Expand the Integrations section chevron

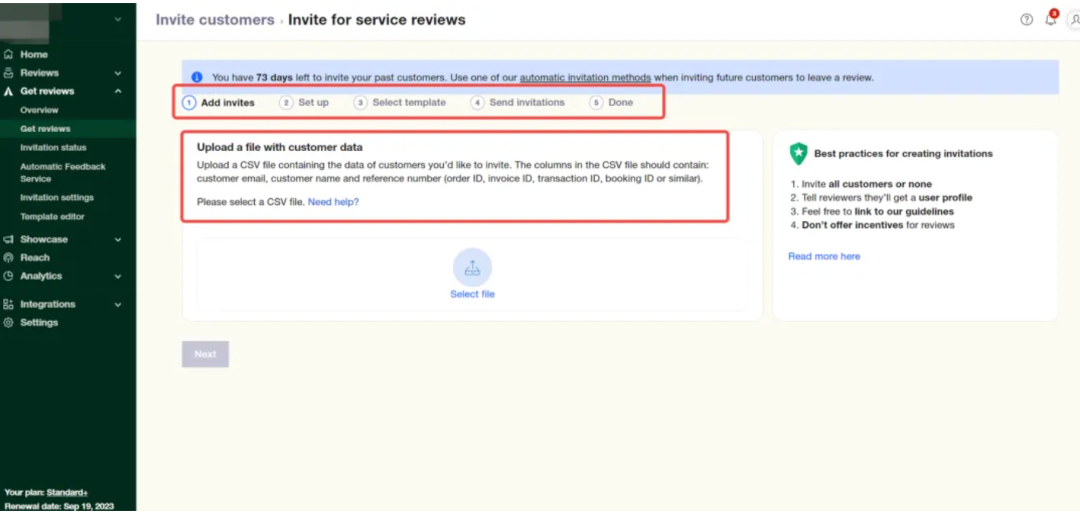[118, 305]
